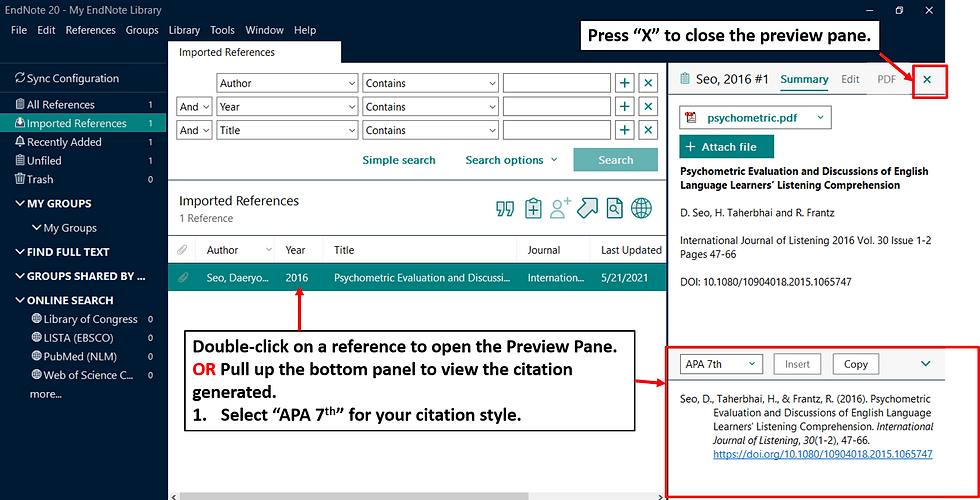Click the paperclip icon in the Seo reference row
Image resolution: width=980 pixels, height=500 pixels.
click(183, 278)
